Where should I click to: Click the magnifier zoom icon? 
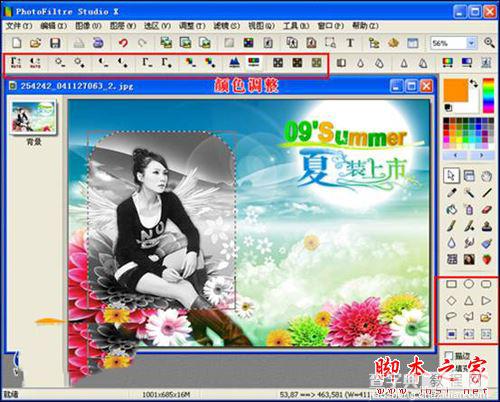489,43
